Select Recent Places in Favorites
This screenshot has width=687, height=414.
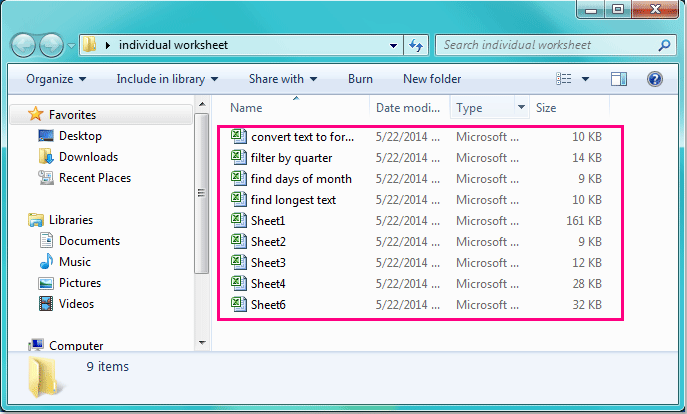[94, 178]
